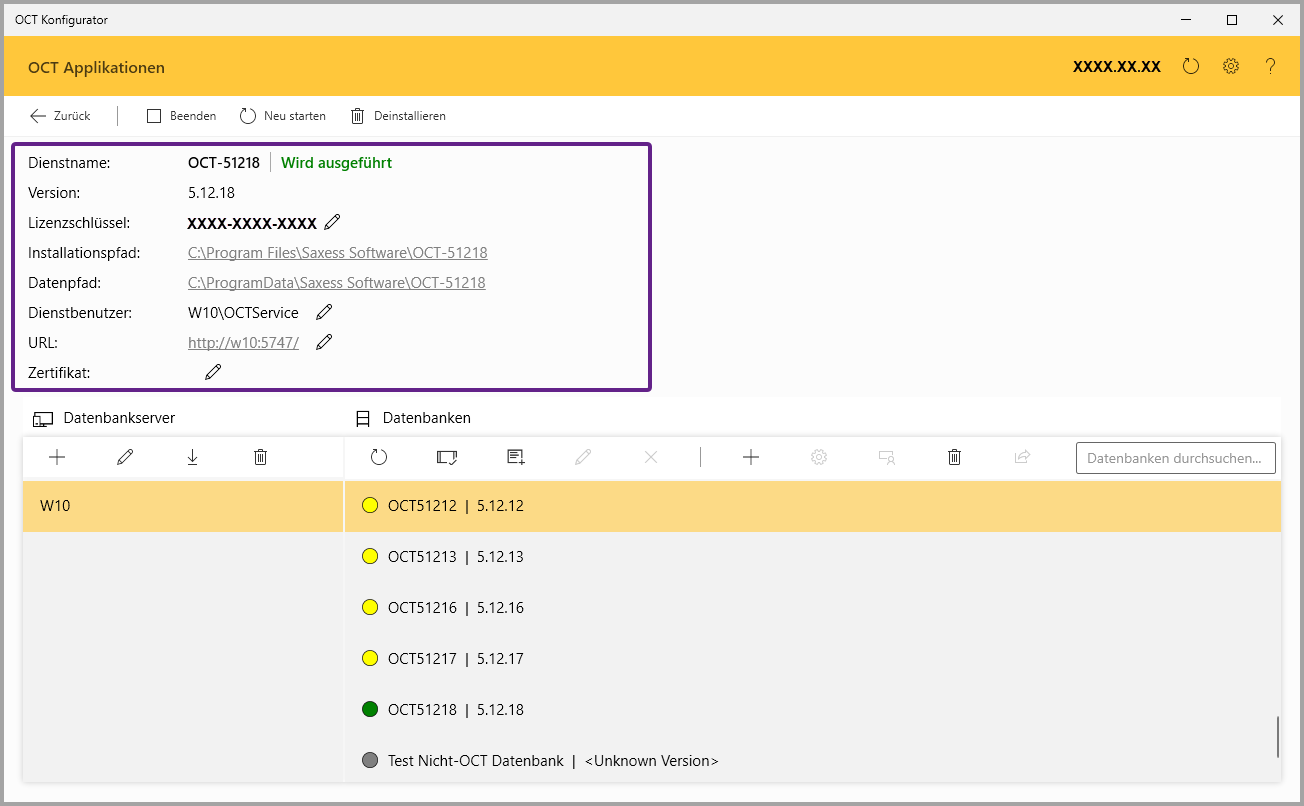Edit the Zertifikat using its pencil icon
This screenshot has height=806, width=1304.
[213, 372]
